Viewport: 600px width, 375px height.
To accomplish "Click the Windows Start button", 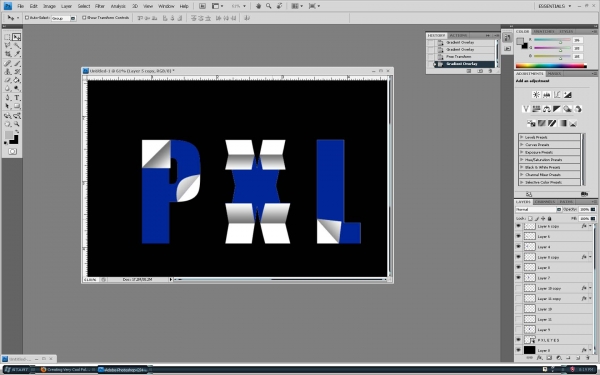I will coord(16,370).
